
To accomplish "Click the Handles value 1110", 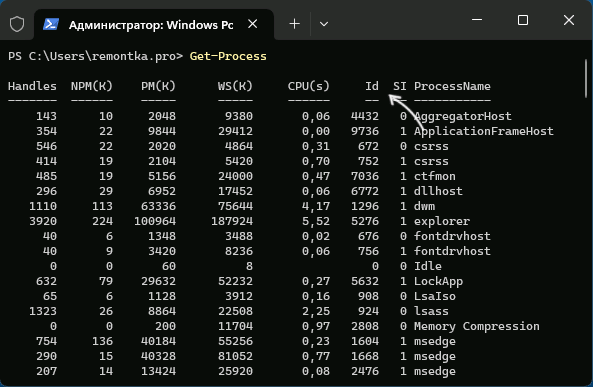I will point(43,206).
